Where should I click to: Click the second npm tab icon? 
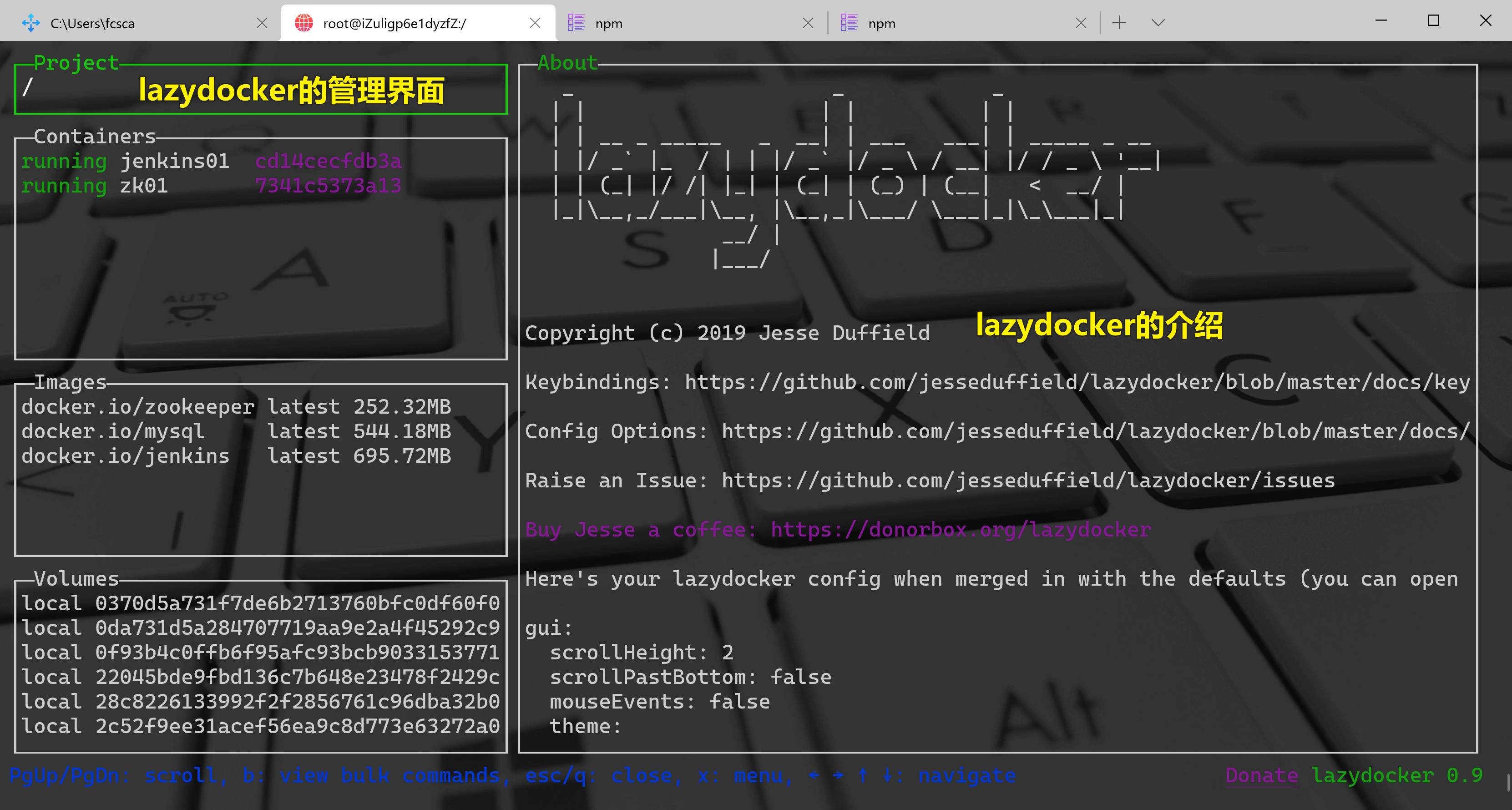pyautogui.click(x=849, y=23)
